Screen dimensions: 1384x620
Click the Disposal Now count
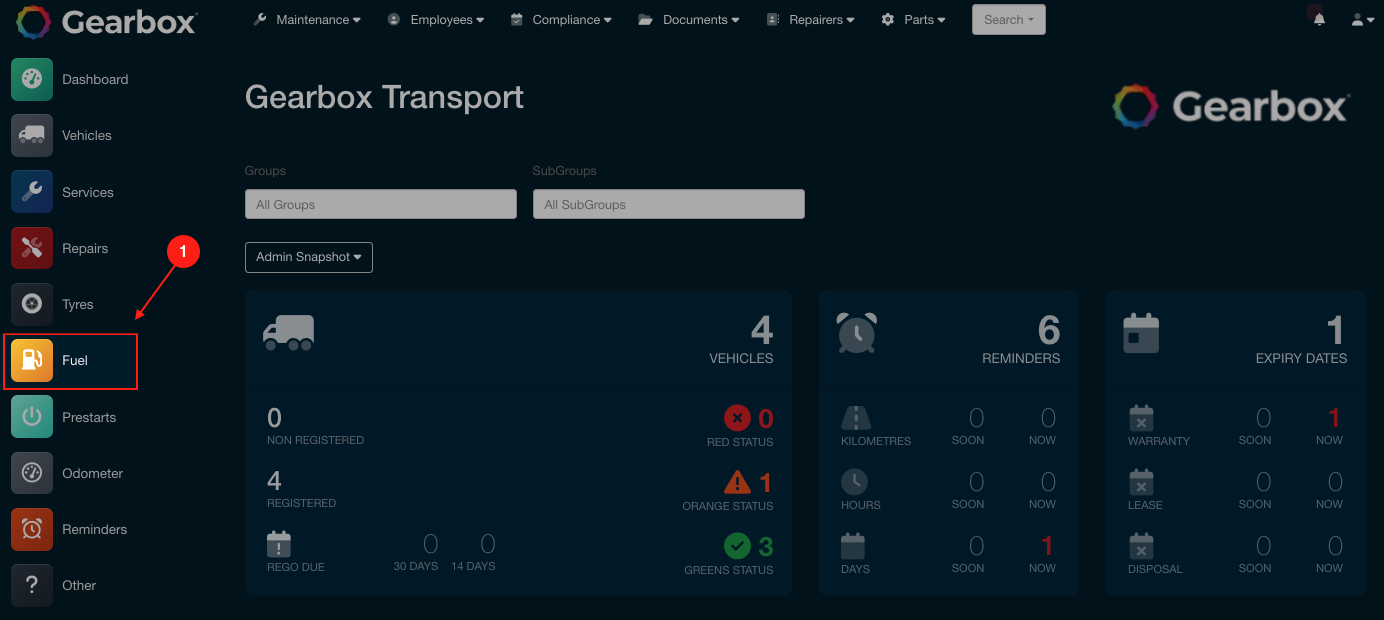click(1335, 546)
